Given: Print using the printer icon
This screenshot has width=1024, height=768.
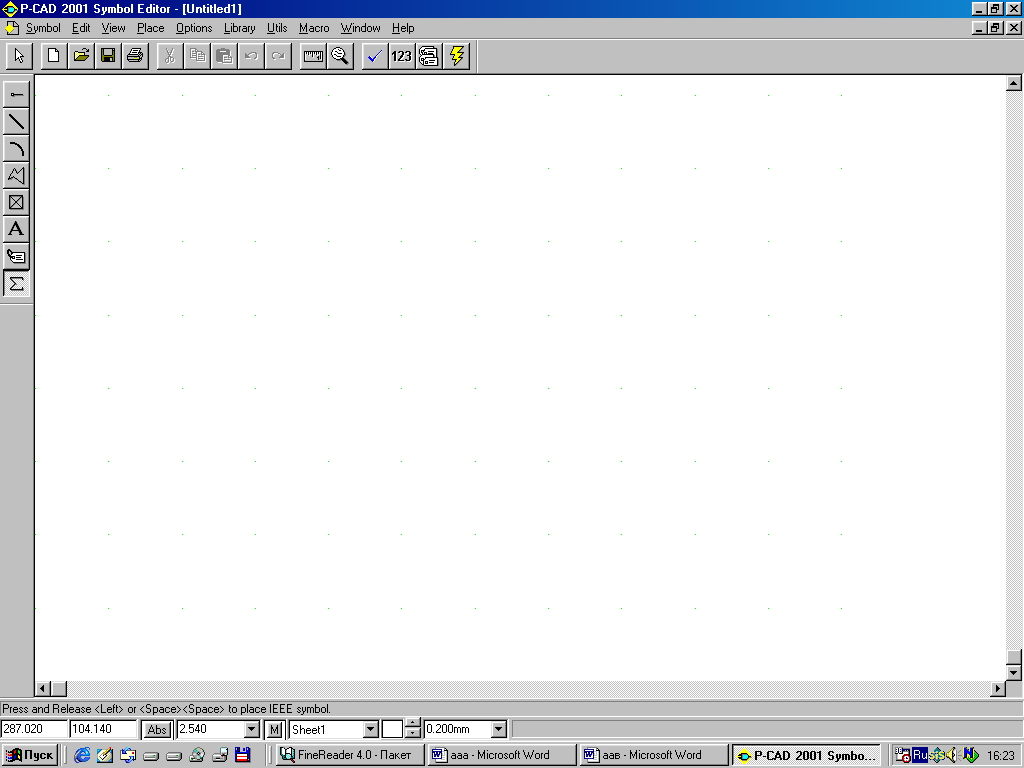Looking at the screenshot, I should 135,56.
